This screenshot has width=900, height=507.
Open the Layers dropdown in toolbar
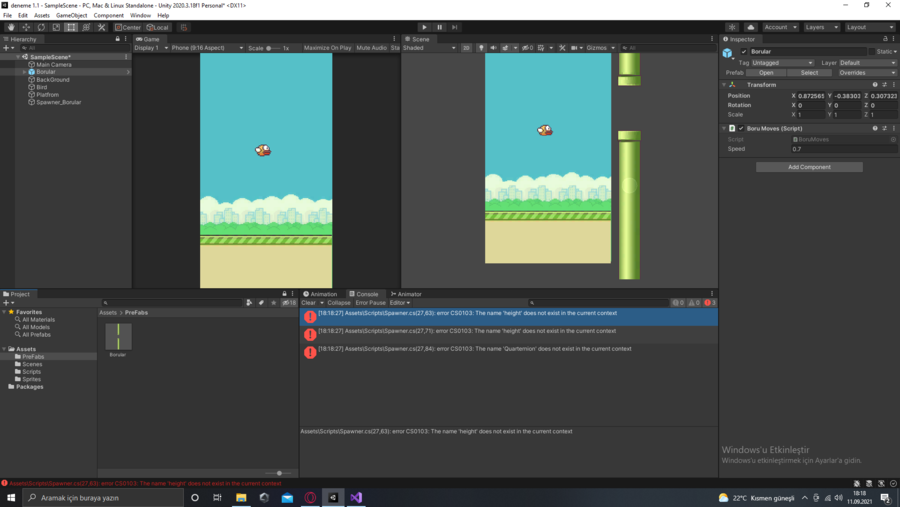click(821, 27)
